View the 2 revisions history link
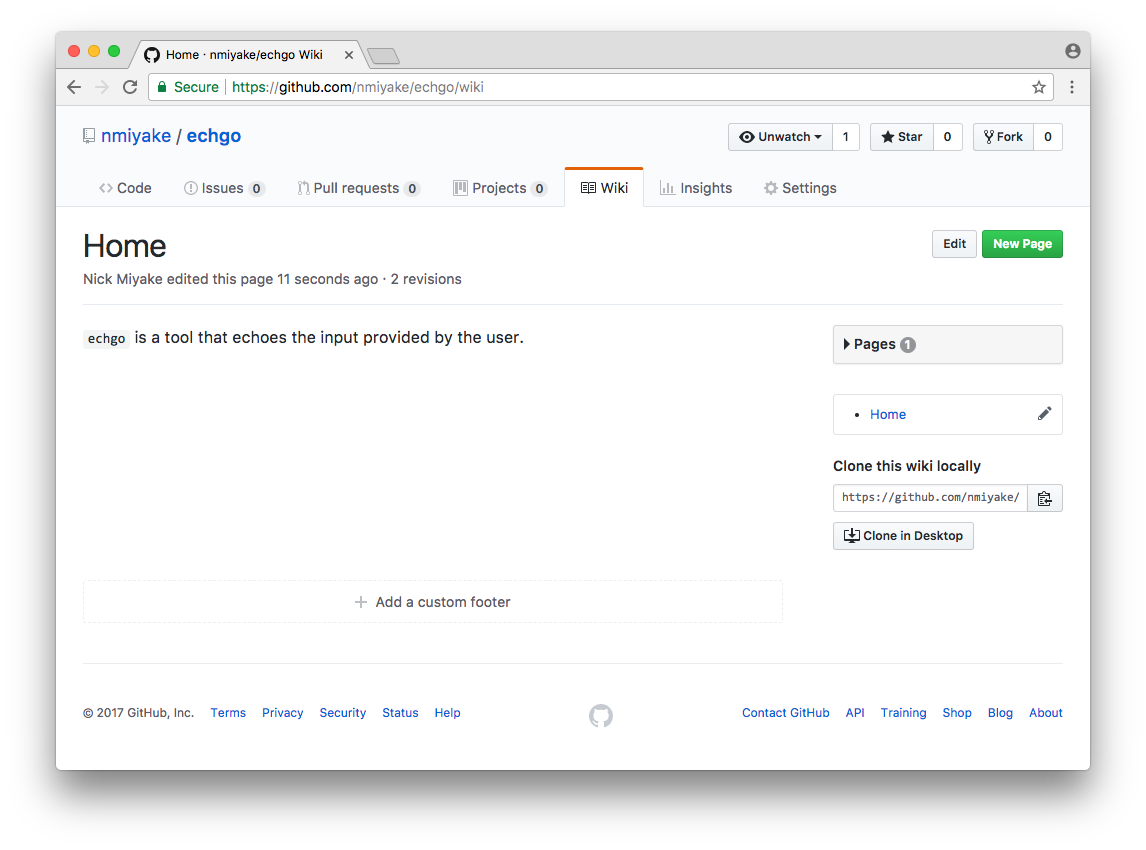The width and height of the screenshot is (1146, 850). pyautogui.click(x=426, y=279)
